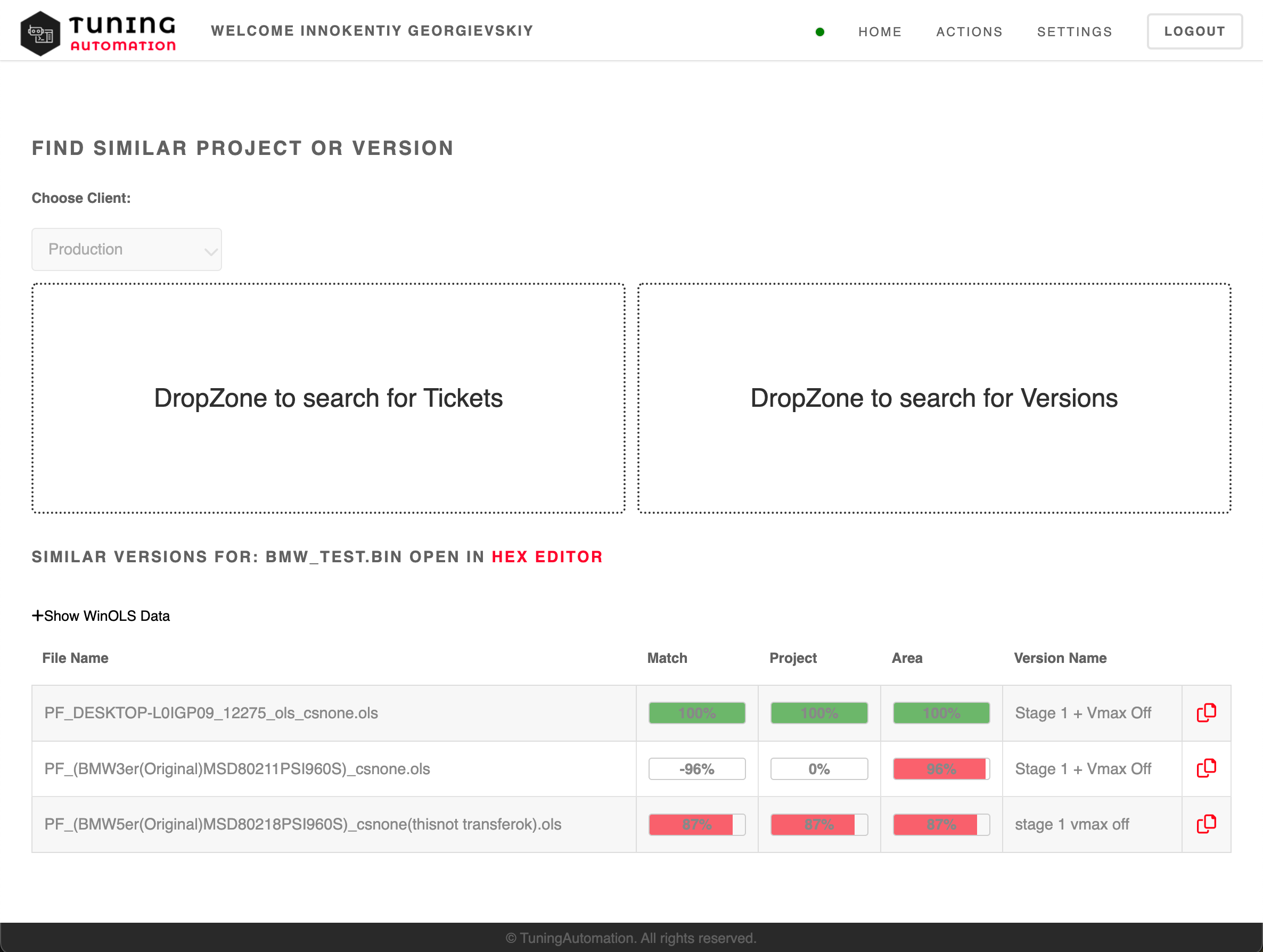Click the 87% Area bar in BMW5er row
Viewport: 1263px width, 952px height.
pyautogui.click(x=941, y=825)
